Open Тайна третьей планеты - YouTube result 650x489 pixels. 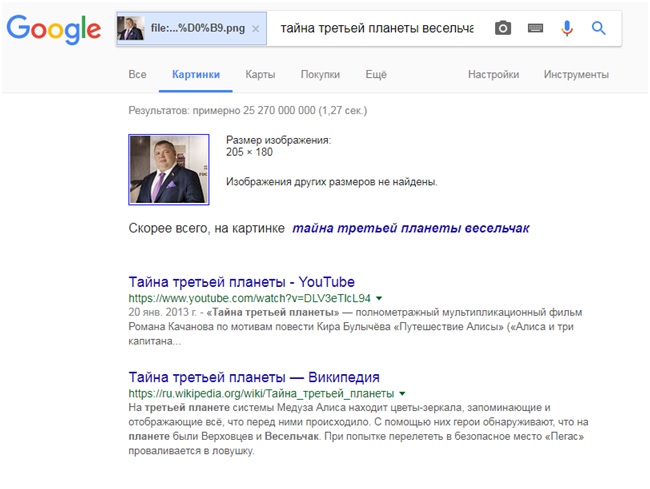point(241,282)
